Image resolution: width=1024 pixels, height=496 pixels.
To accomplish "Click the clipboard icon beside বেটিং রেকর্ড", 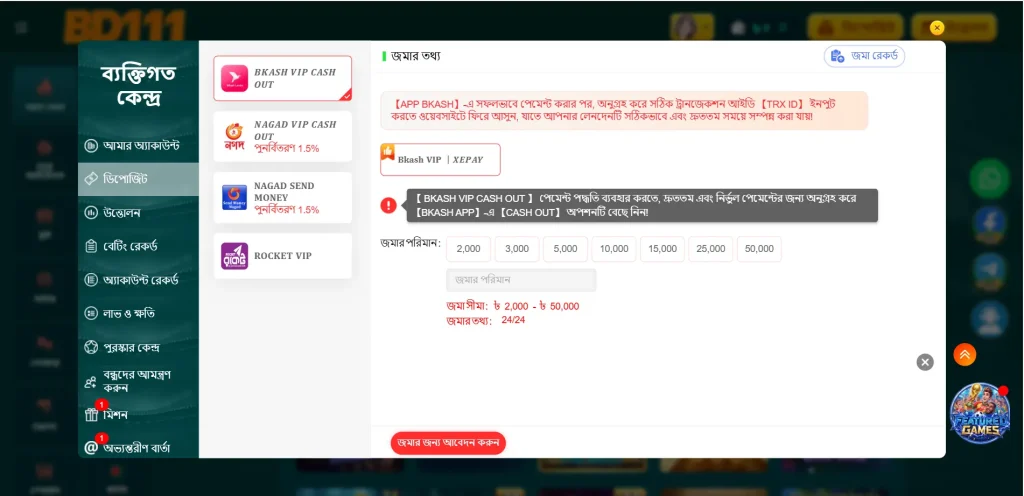I will coord(91,246).
